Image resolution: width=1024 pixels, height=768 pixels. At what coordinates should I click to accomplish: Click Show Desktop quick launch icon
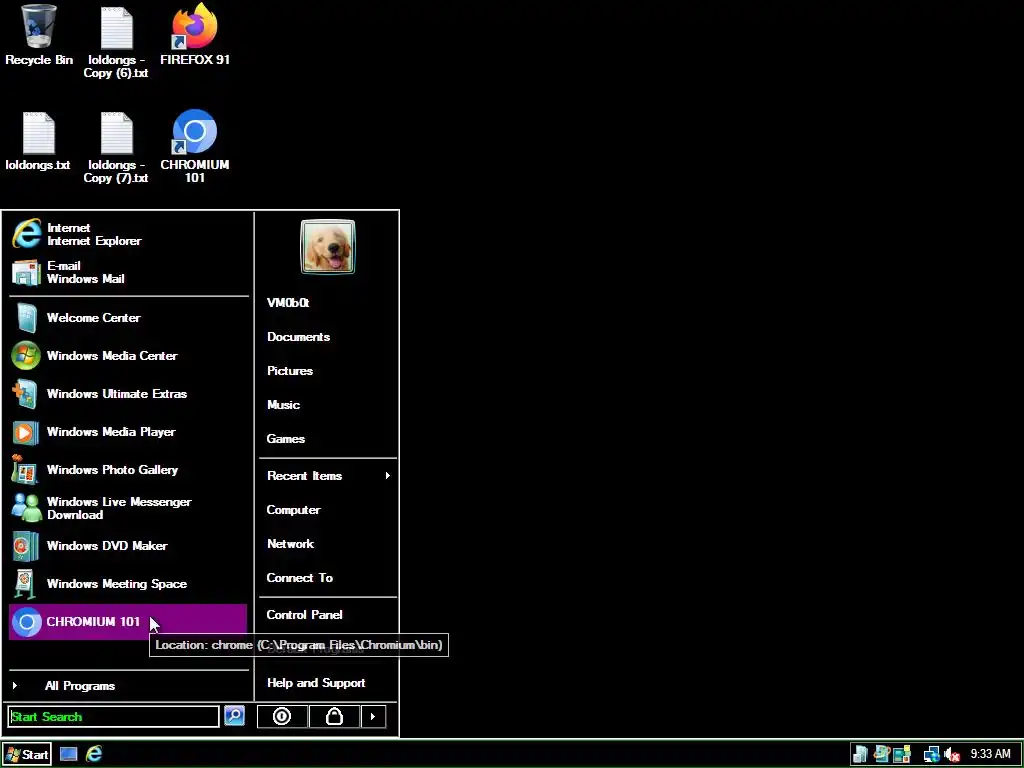click(x=69, y=754)
